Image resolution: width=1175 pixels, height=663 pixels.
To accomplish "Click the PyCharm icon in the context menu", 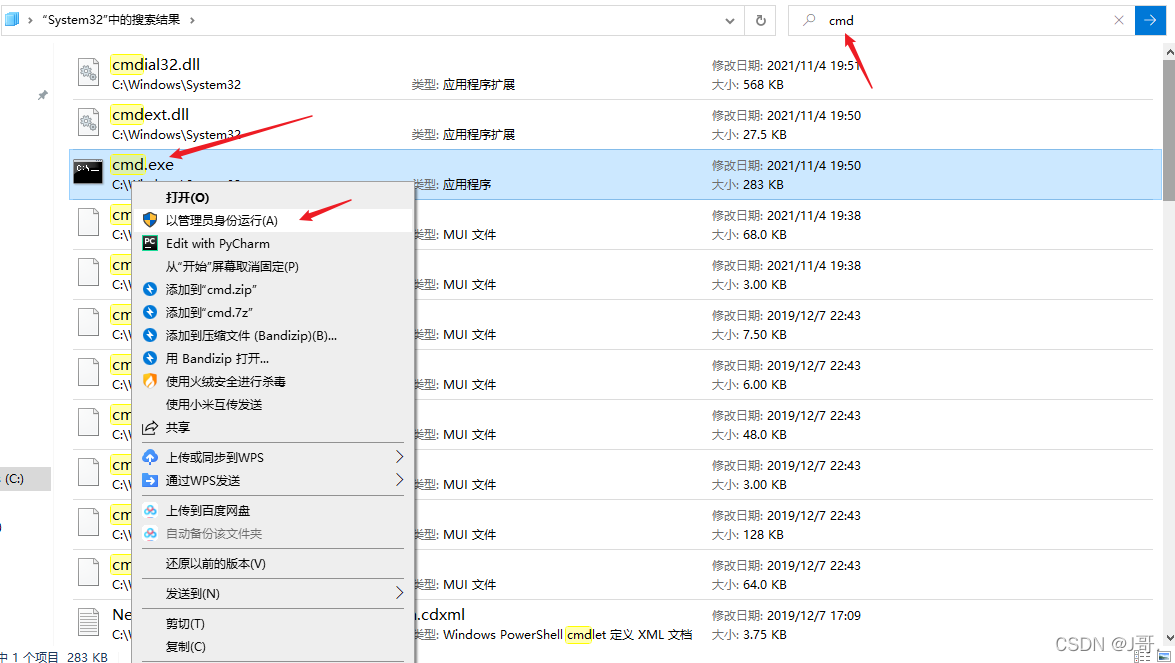I will pyautogui.click(x=150, y=243).
